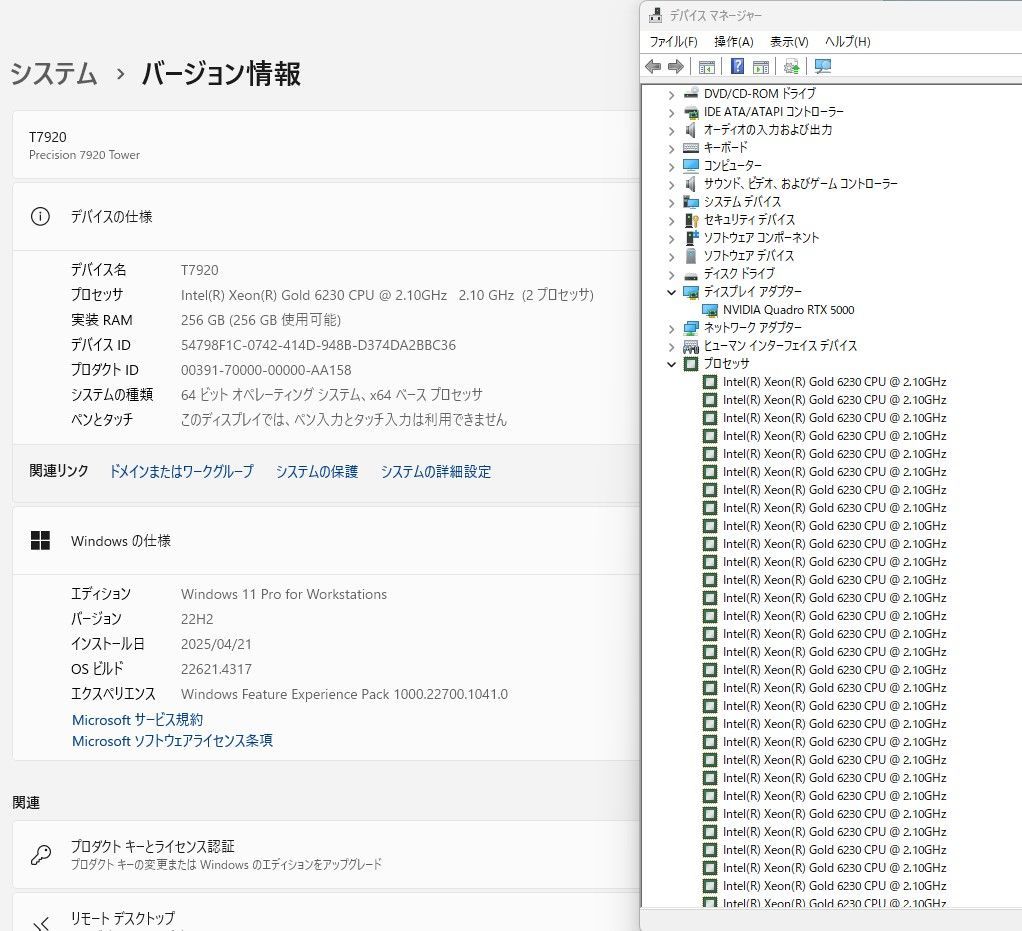Screen dimensions: 1022x931
Task: Collapse the プロセッサ node
Action: click(671, 364)
